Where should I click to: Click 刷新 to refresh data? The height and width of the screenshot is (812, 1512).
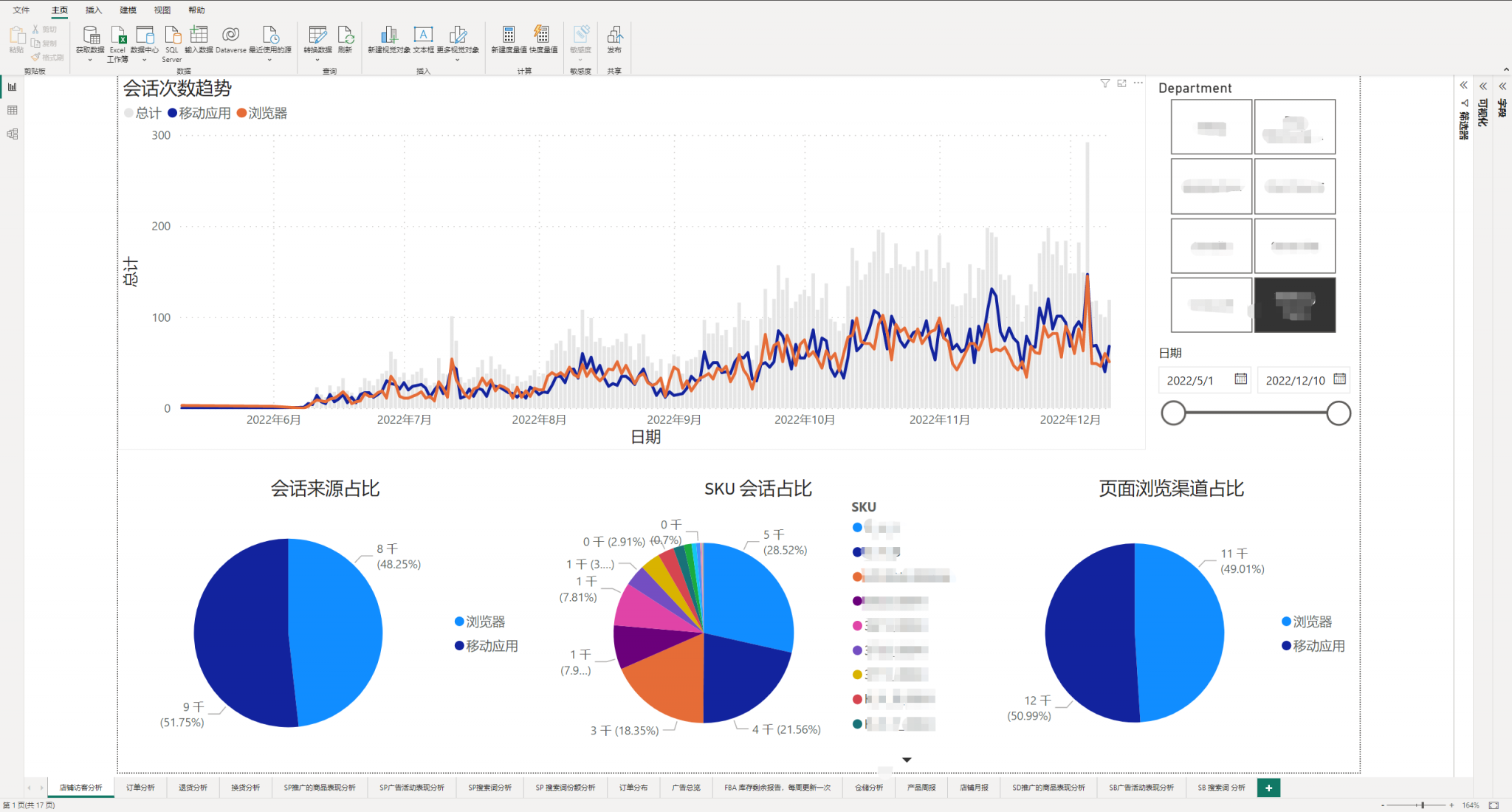pos(346,36)
